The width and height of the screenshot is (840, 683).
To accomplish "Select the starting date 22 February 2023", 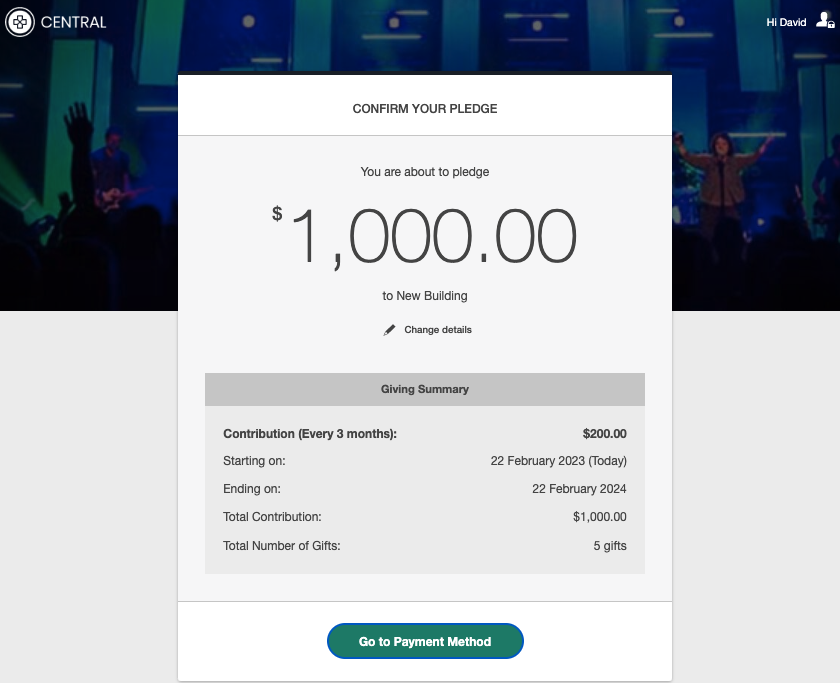I will (558, 461).
